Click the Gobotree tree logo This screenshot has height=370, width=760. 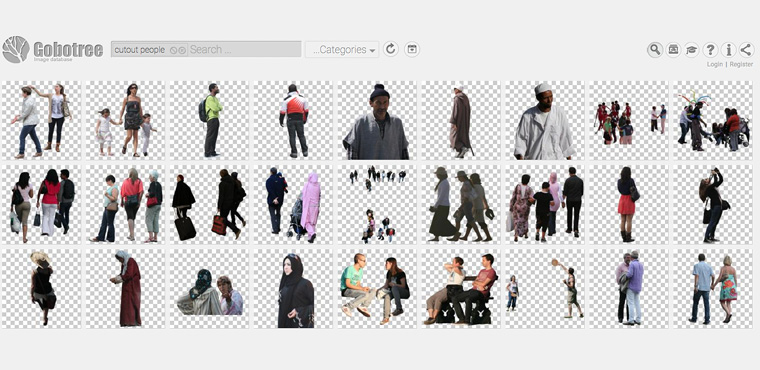click(x=16, y=49)
